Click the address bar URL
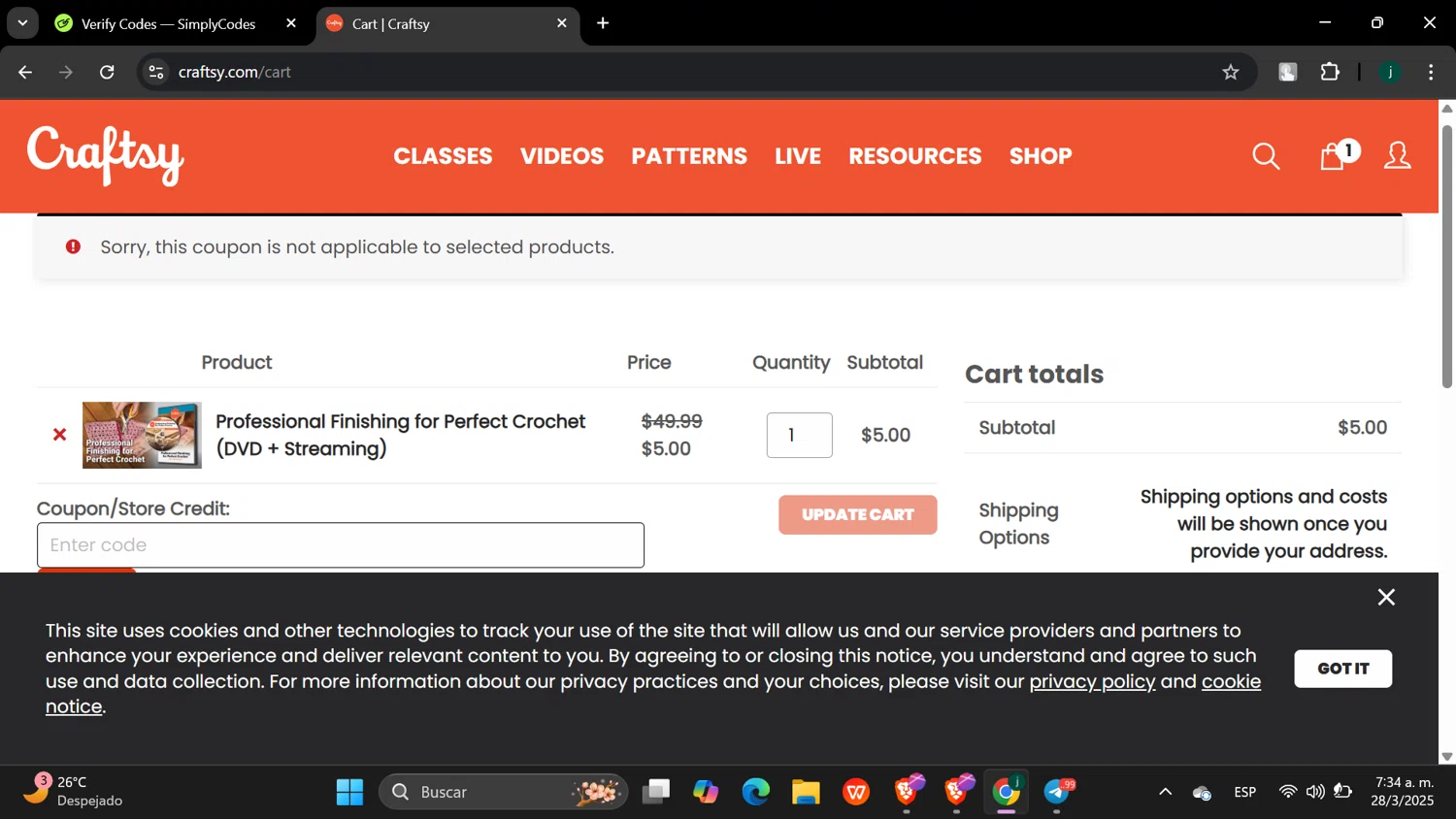This screenshot has height=819, width=1456. point(235,72)
